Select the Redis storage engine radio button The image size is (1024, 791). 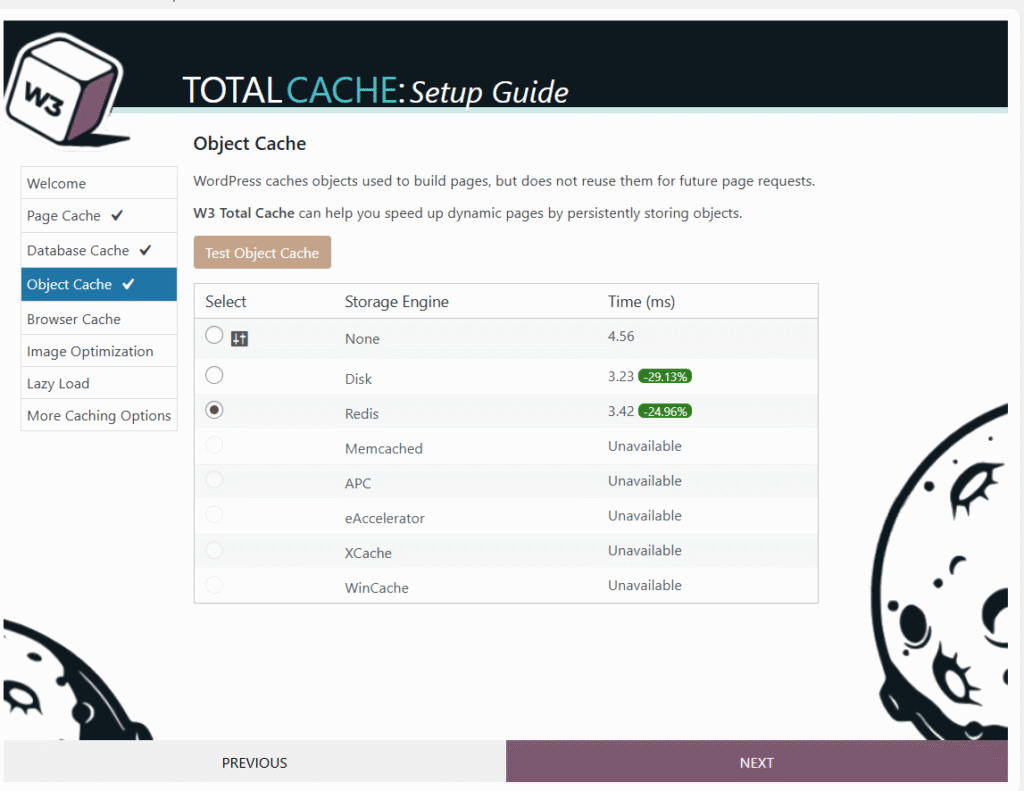click(x=214, y=410)
